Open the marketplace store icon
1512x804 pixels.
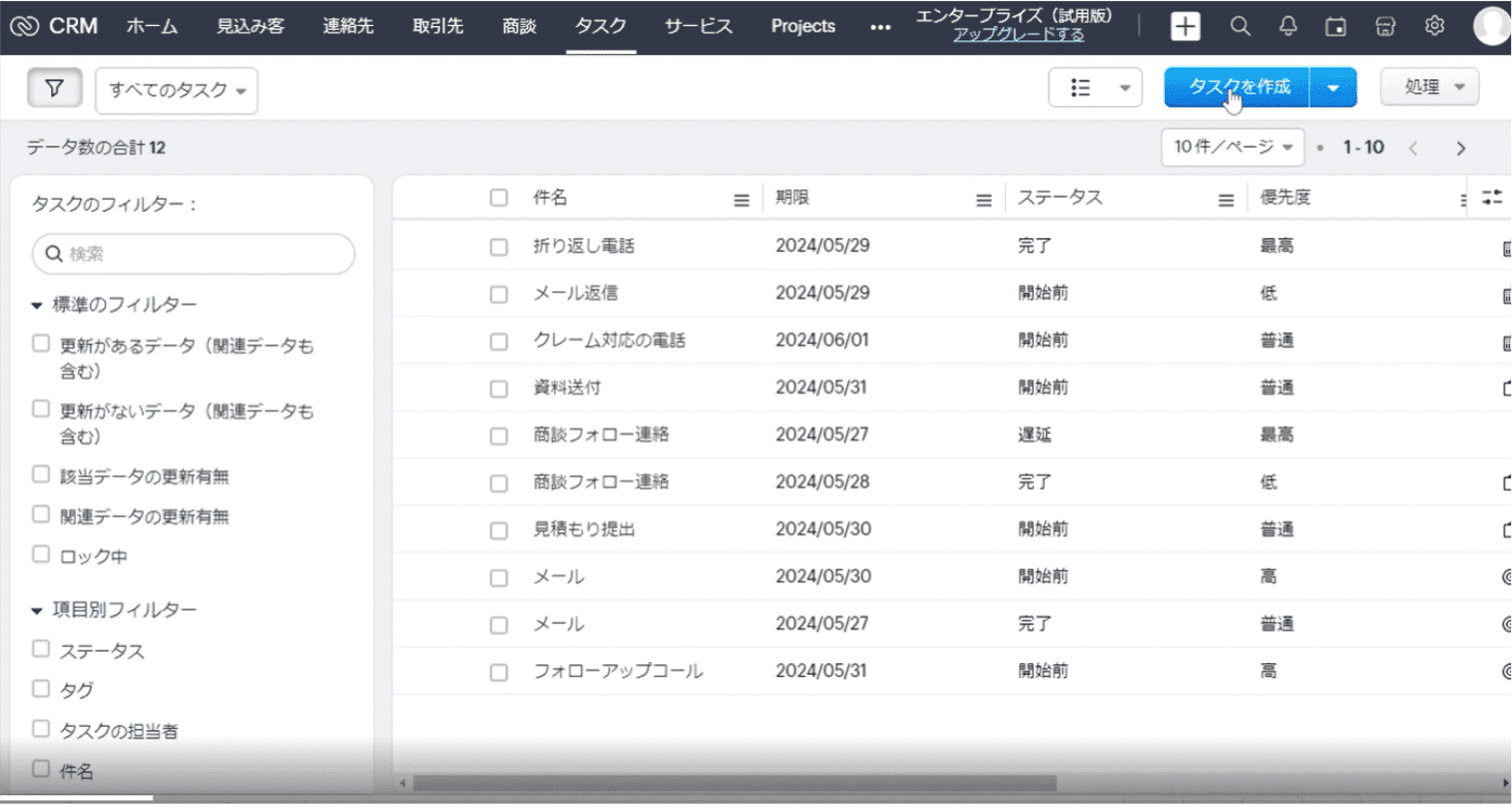click(1385, 26)
